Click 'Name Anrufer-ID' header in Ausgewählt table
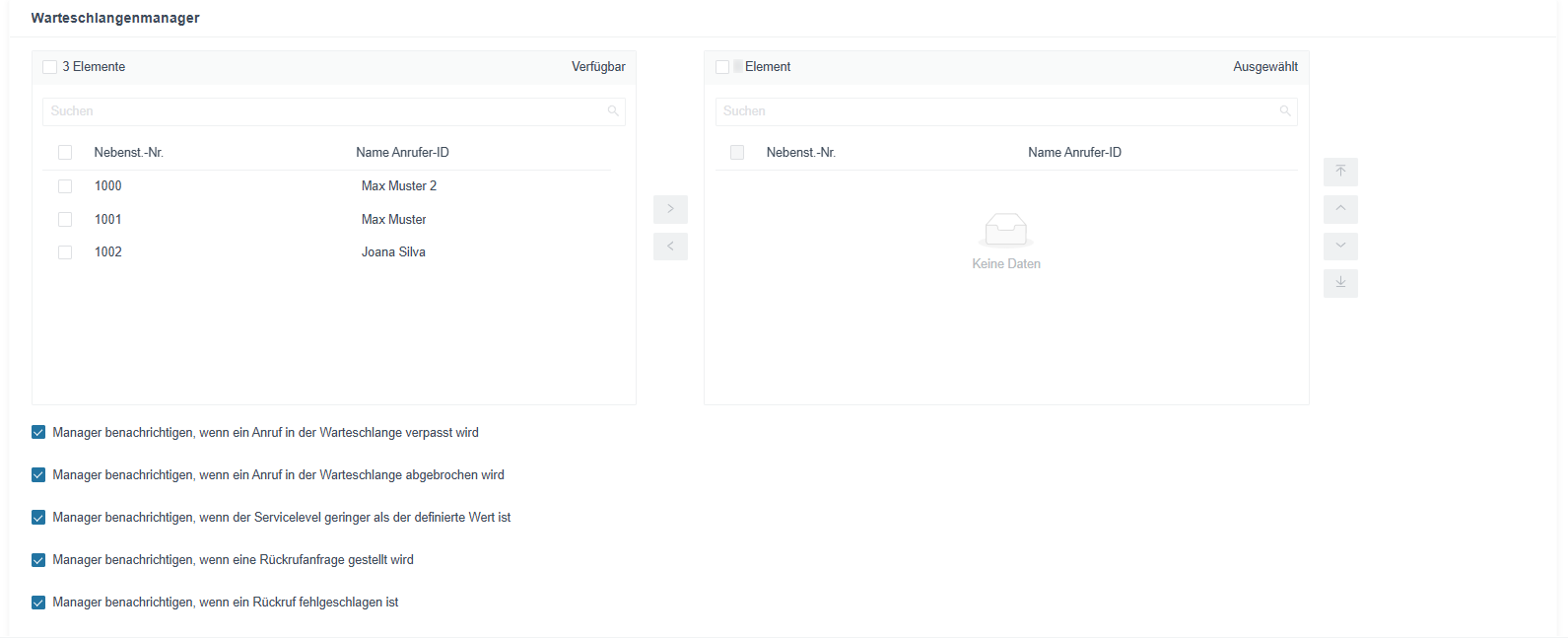 [1075, 152]
